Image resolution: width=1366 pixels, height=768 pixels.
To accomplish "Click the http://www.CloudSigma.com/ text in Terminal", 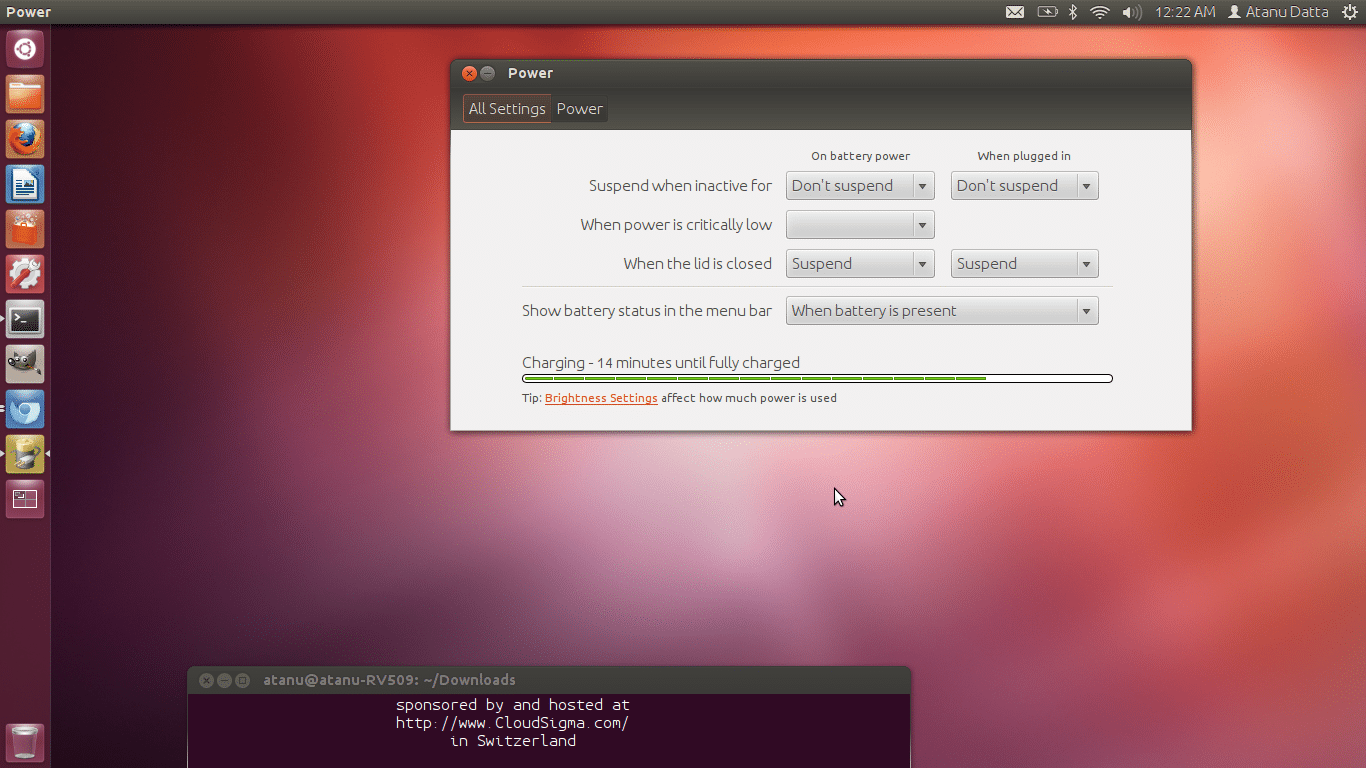I will pyautogui.click(x=512, y=723).
